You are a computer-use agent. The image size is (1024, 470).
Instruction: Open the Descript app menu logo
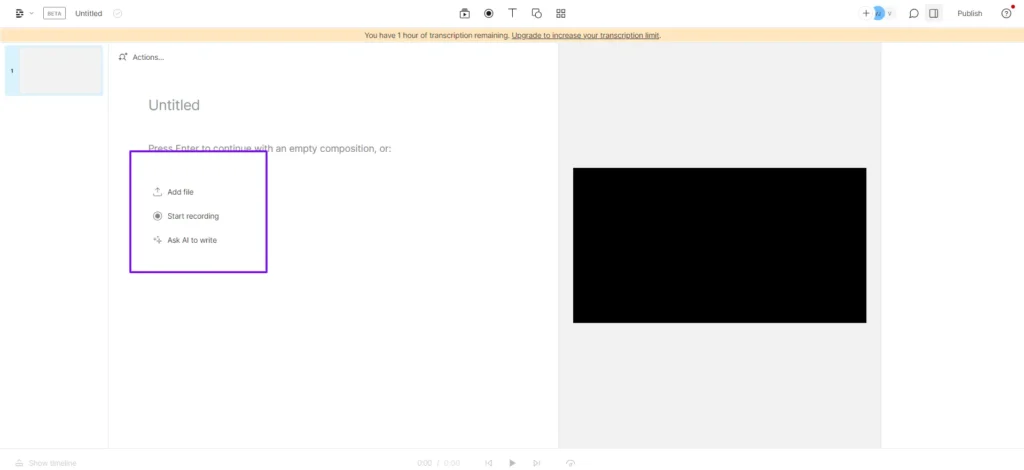[x=20, y=13]
